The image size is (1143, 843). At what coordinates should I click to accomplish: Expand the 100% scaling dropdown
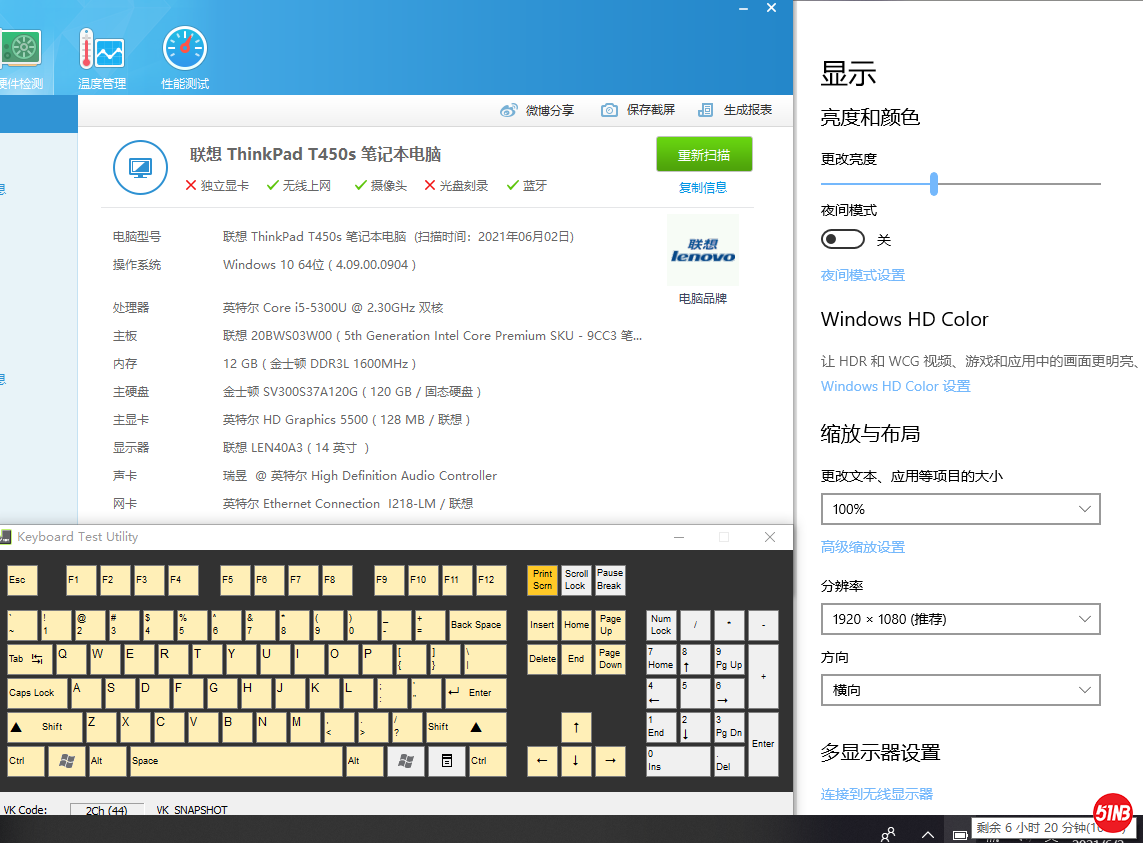(x=961, y=509)
